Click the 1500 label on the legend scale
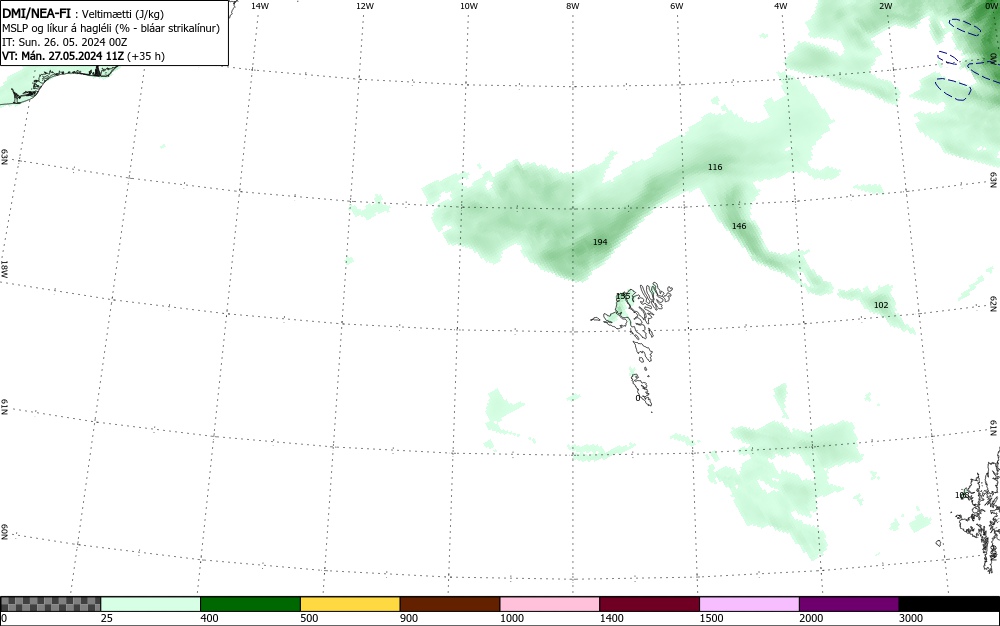This screenshot has width=1000, height=626. pyautogui.click(x=711, y=618)
